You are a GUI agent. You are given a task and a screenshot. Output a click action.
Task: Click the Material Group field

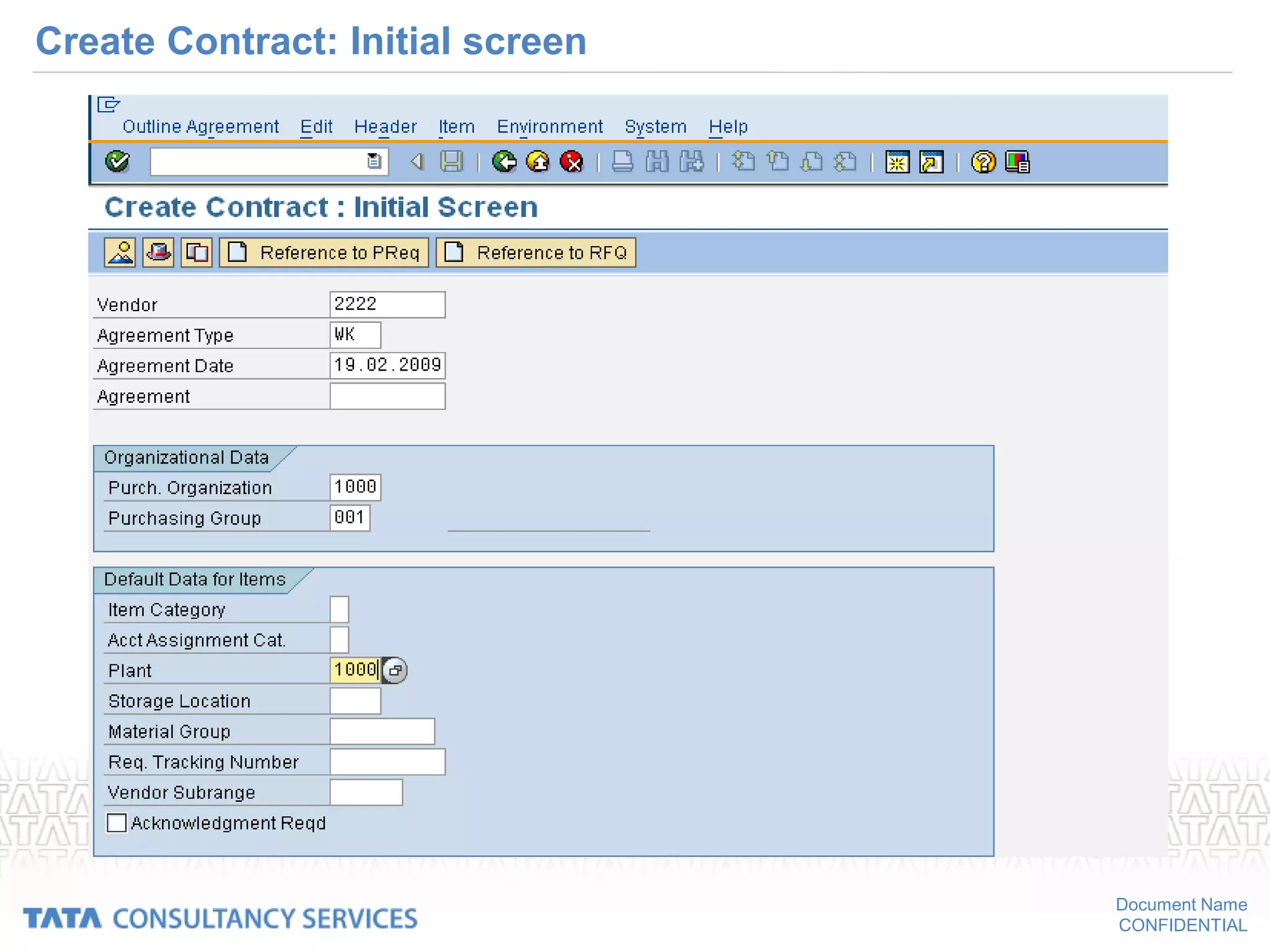click(x=382, y=731)
